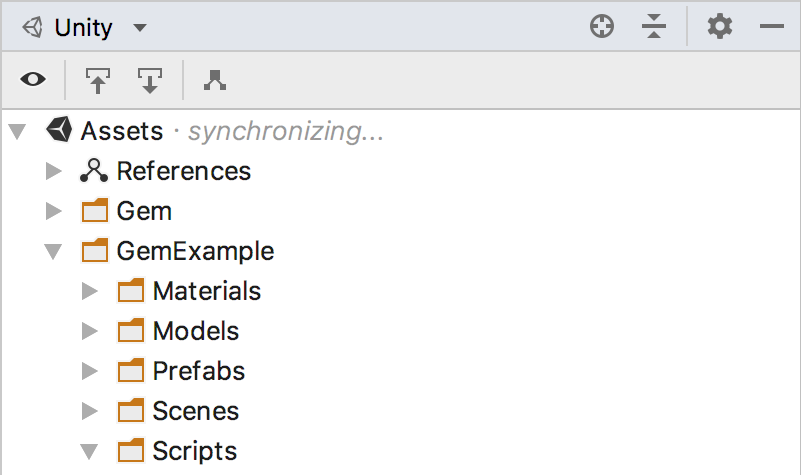This screenshot has width=801, height=475.
Task: Open the Unity view dropdown arrow
Action: coord(140,27)
